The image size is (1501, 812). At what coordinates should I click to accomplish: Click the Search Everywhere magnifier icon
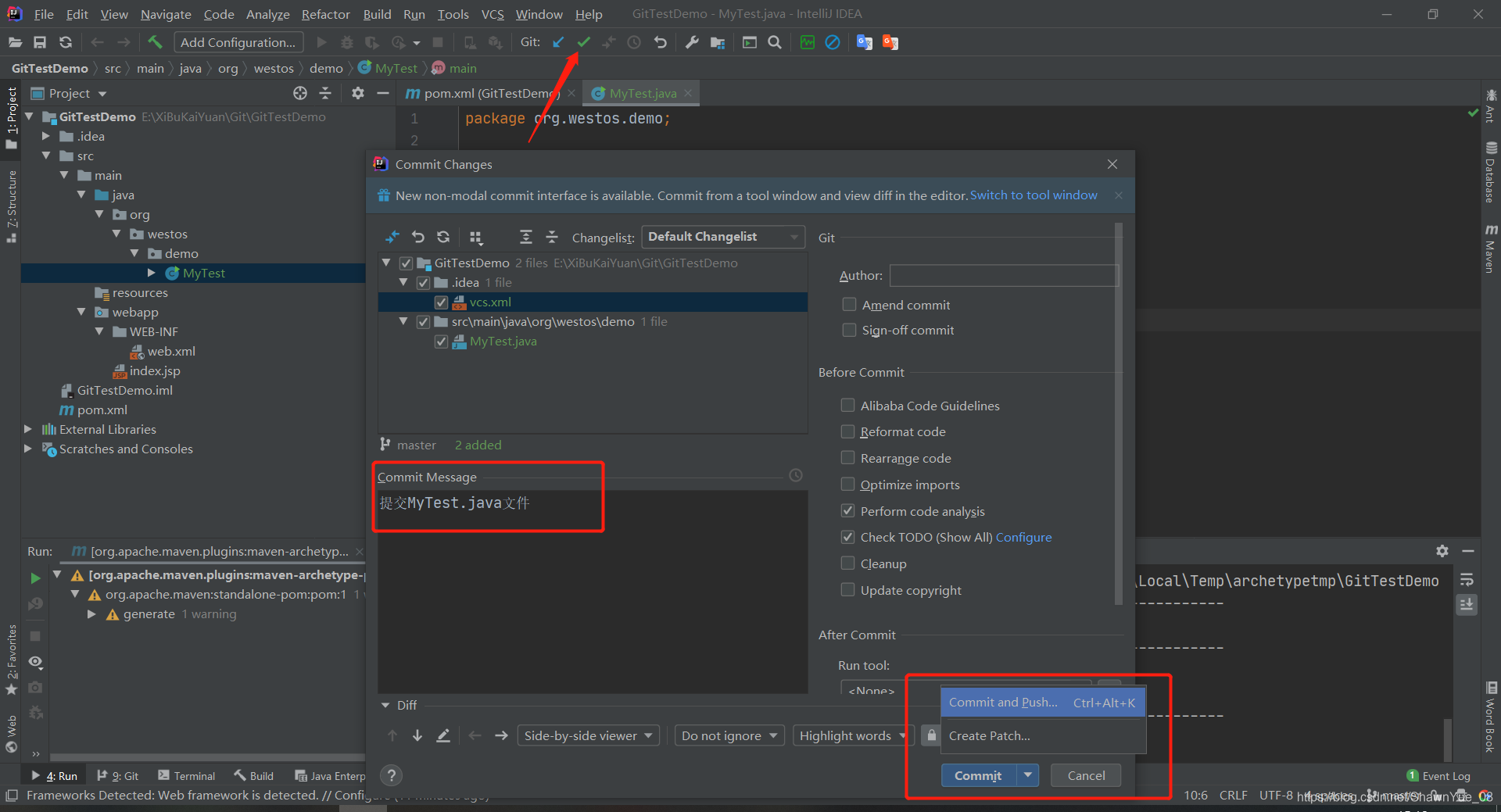coord(775,42)
